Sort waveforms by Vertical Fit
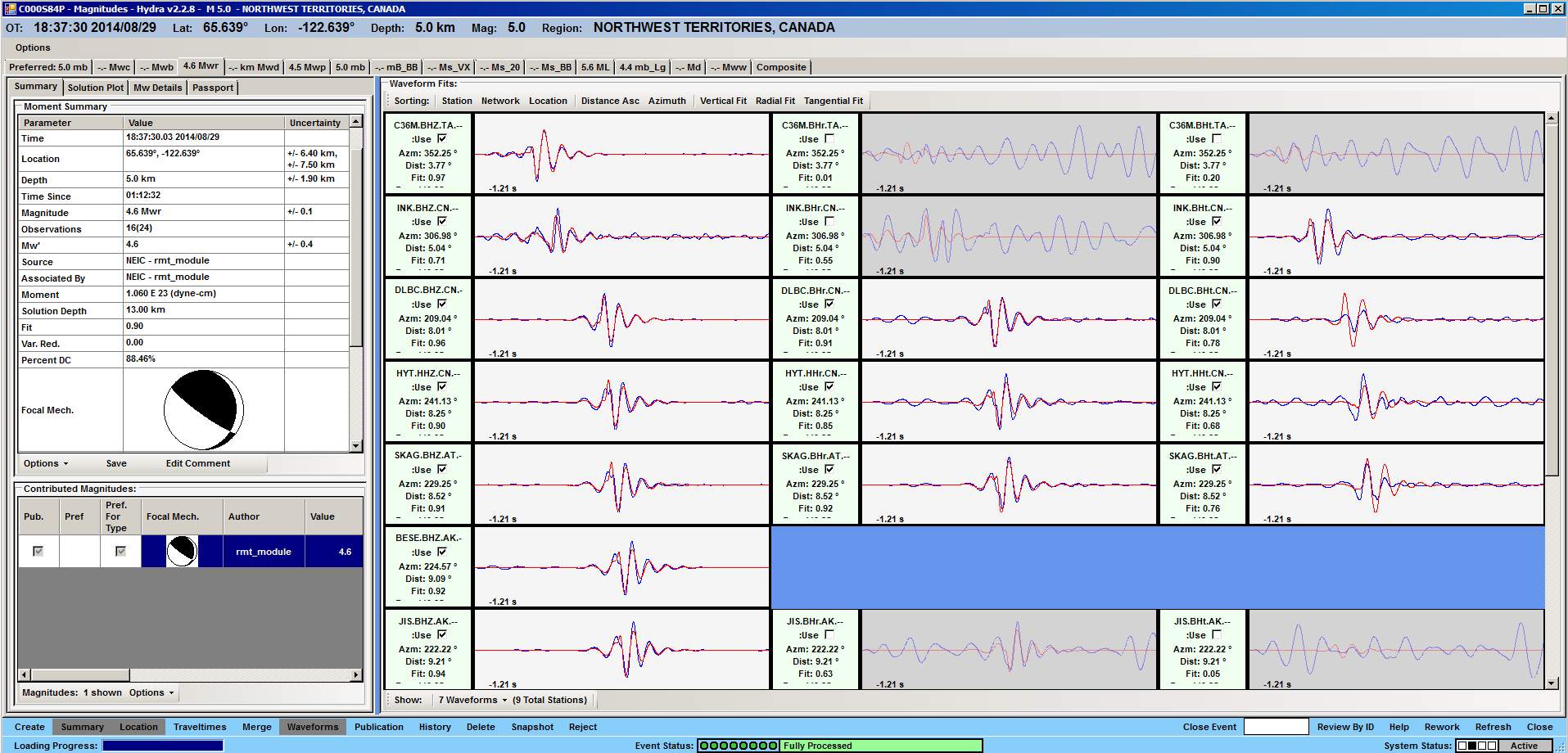The height and width of the screenshot is (753, 1568). click(x=723, y=101)
